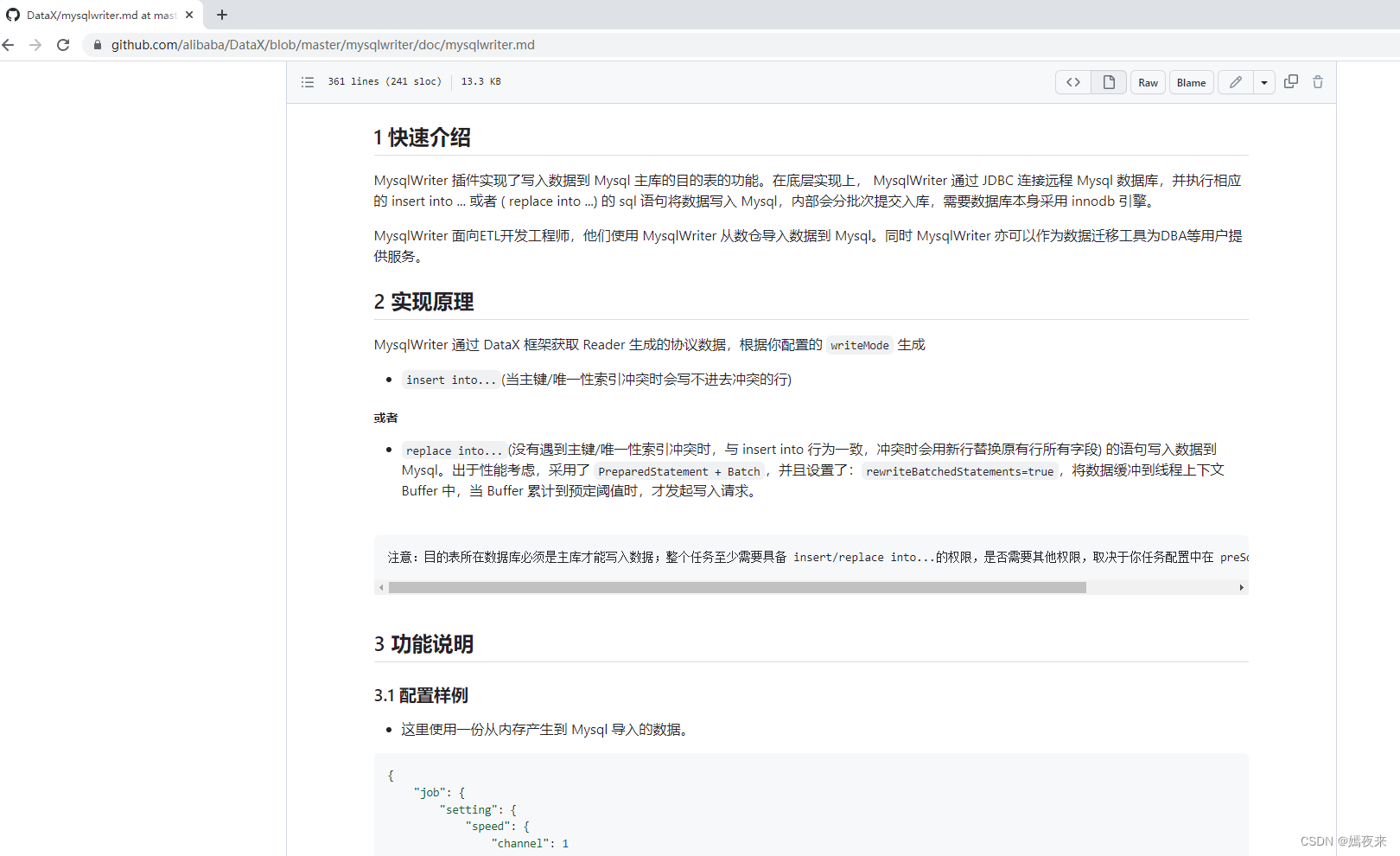This screenshot has width=1400, height=856.
Task: Click the '"channel": 1' line in the code sample
Action: [530, 843]
